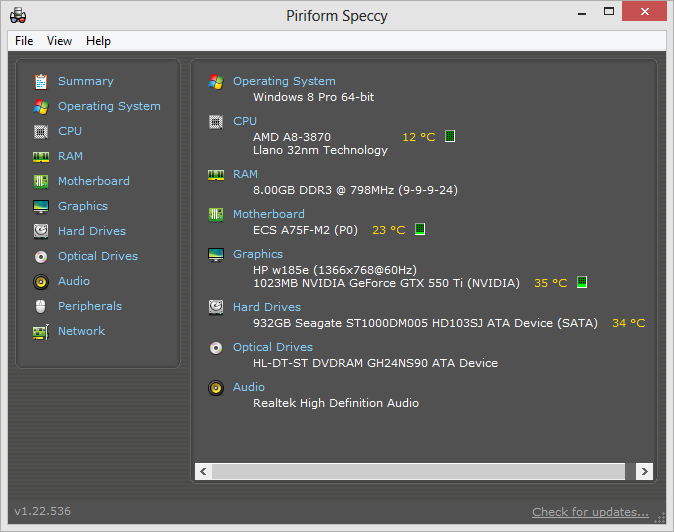This screenshot has height=532, width=674.
Task: Open the View menu
Action: pyautogui.click(x=59, y=41)
